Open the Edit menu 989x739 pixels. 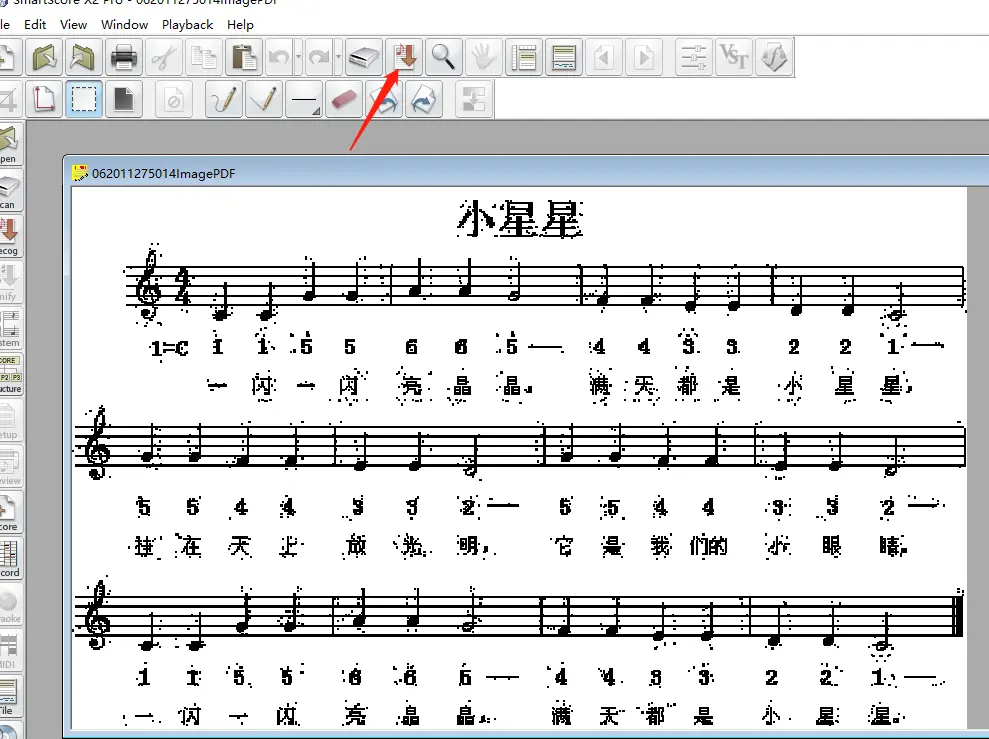point(35,25)
